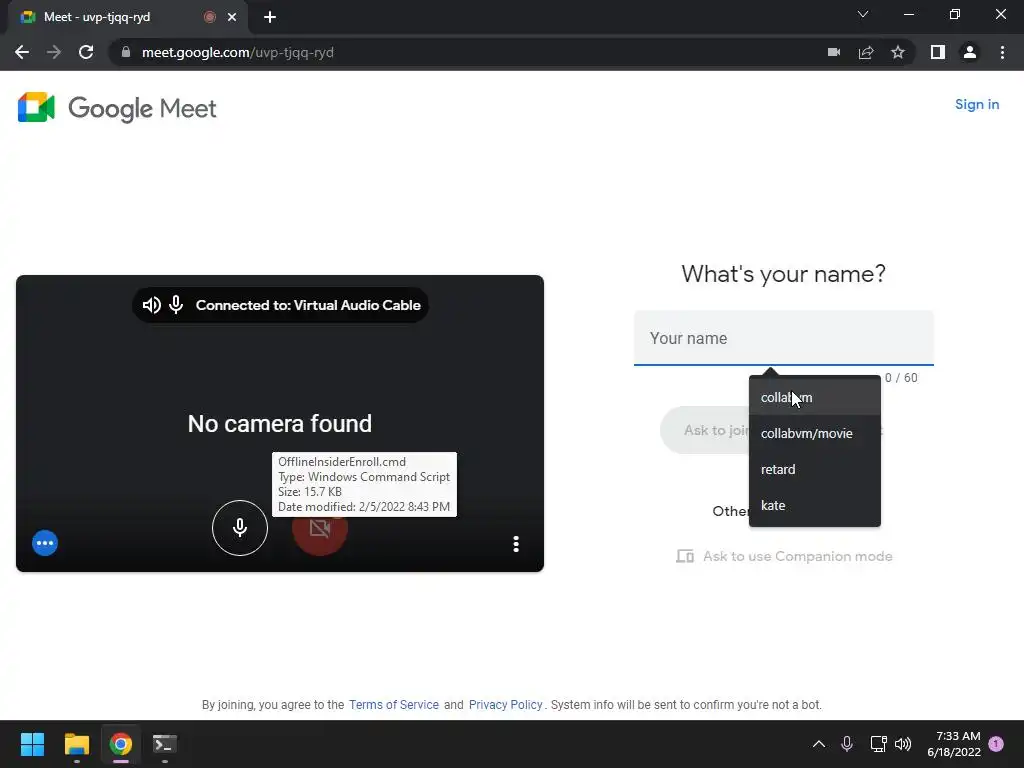Screen dimensions: 1024x768
Task: Open a new tab with plus button
Action: [270, 17]
